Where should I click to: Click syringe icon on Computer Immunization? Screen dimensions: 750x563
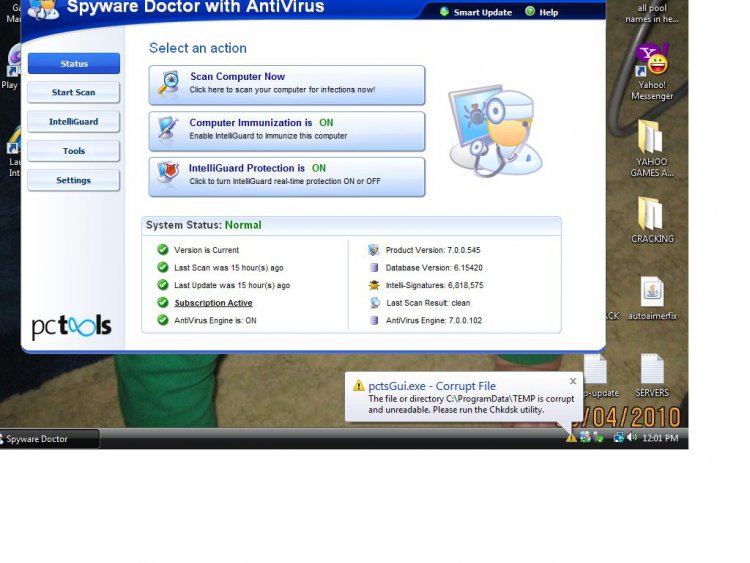[168, 129]
